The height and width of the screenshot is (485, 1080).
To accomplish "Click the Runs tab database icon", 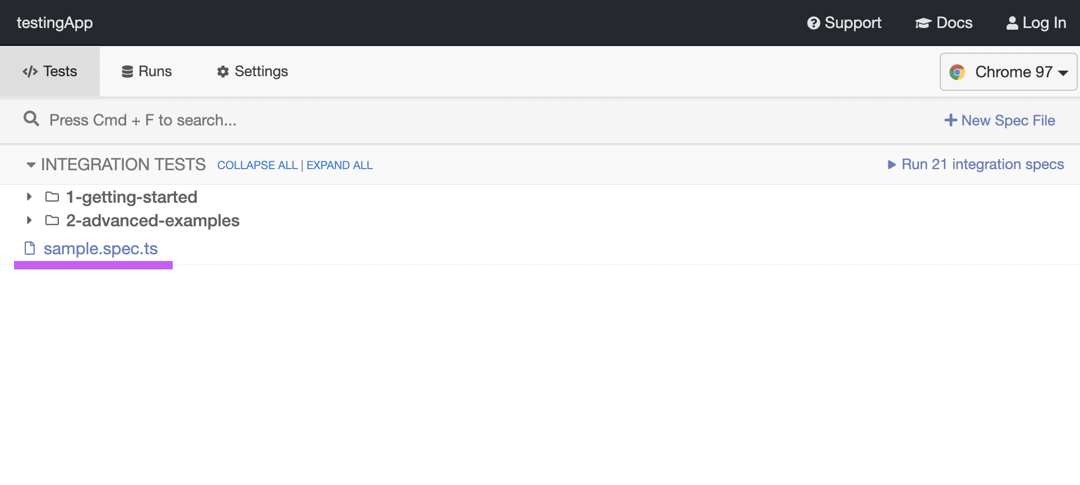I will pyautogui.click(x=127, y=72).
